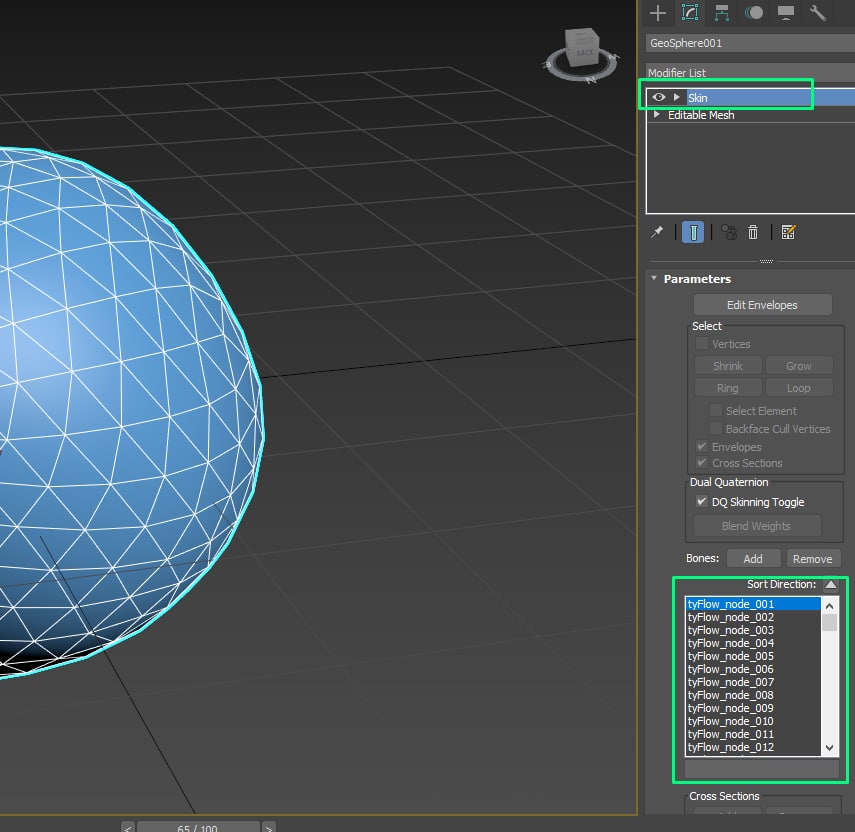
Task: Click the Add bones button
Action: tap(753, 559)
